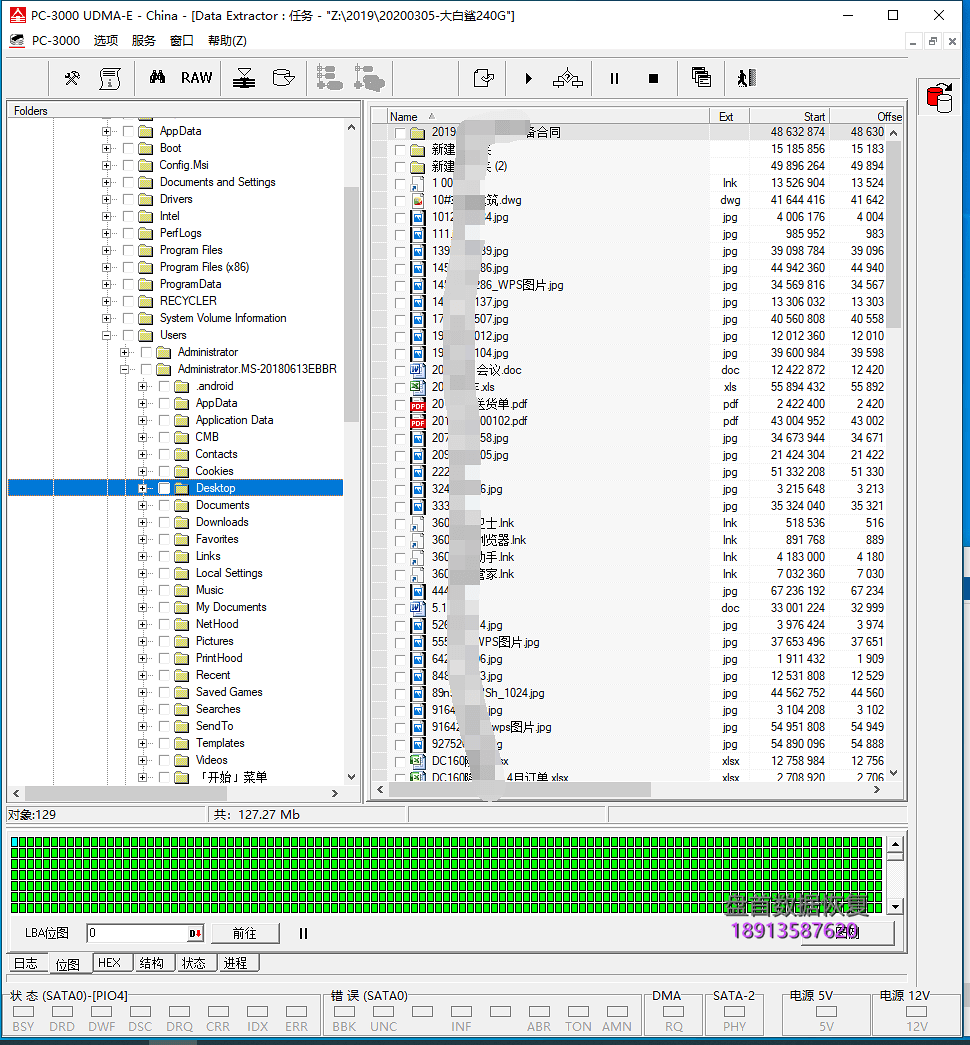Click the PDF icon of 00102.pdf
The width and height of the screenshot is (970, 1045).
pos(418,422)
